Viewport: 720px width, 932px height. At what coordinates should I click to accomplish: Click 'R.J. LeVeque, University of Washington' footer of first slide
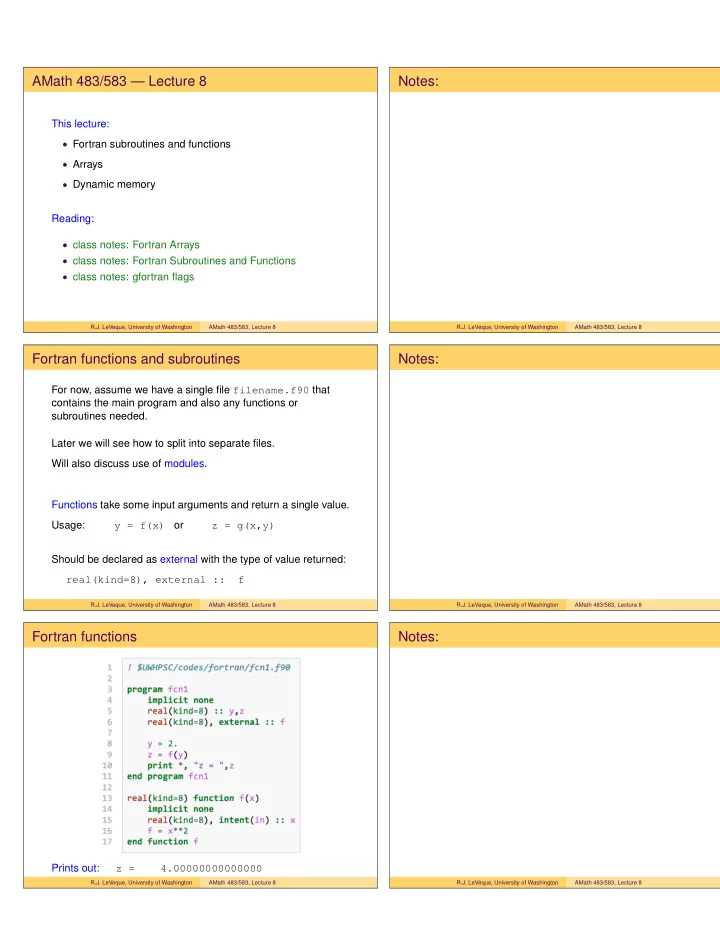(x=142, y=327)
